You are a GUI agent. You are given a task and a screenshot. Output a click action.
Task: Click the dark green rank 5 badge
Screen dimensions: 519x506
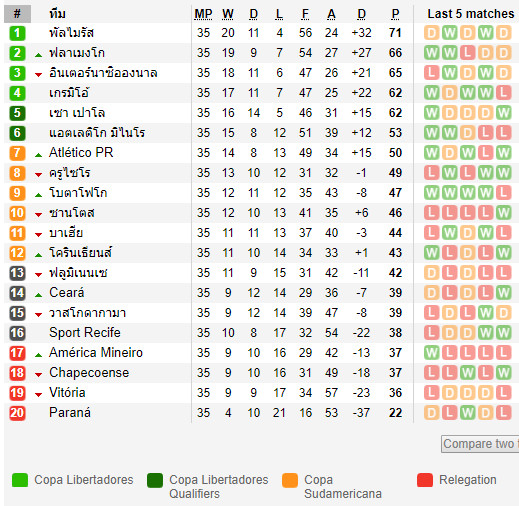(x=17, y=113)
